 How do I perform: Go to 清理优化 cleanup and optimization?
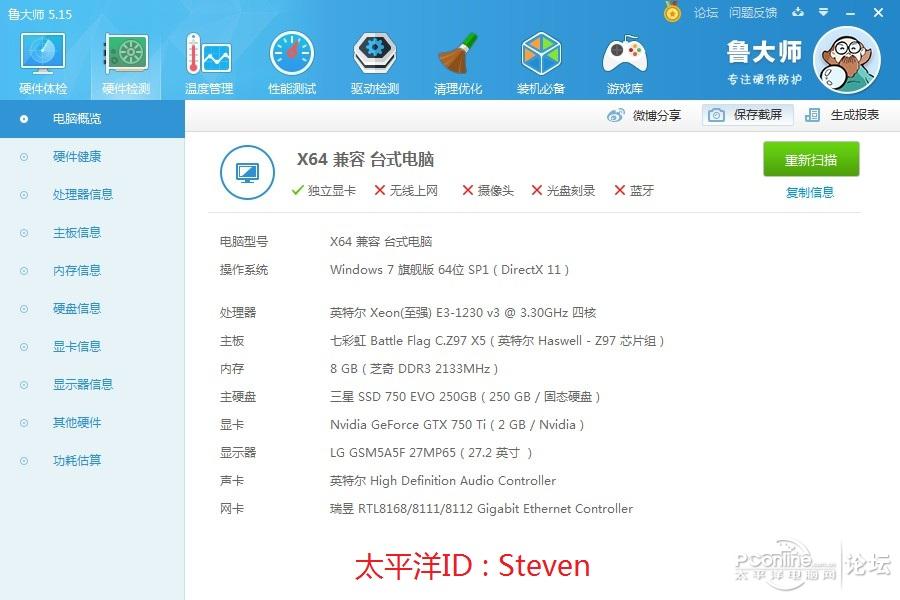pyautogui.click(x=458, y=63)
